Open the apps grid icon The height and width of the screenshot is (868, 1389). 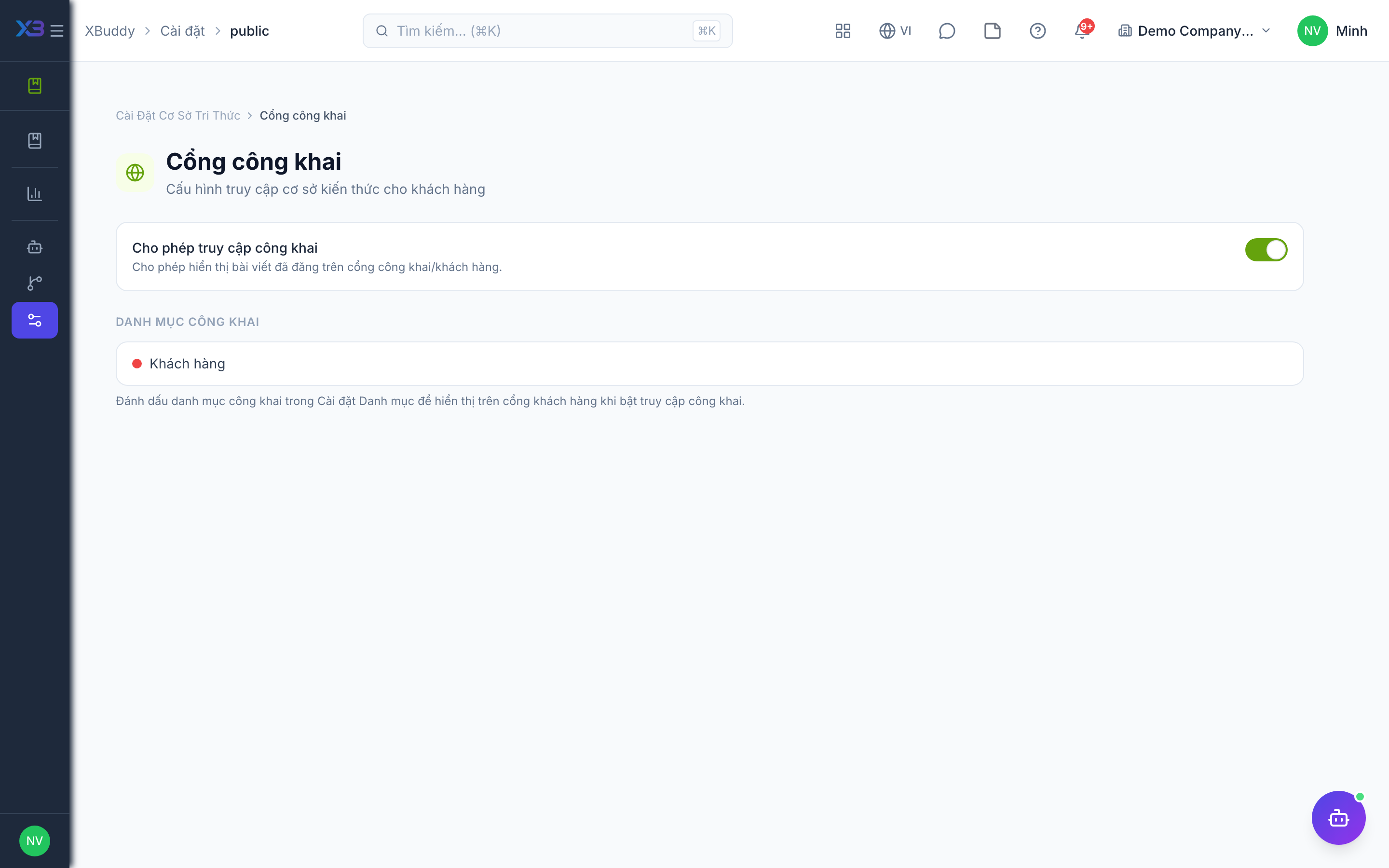843,31
